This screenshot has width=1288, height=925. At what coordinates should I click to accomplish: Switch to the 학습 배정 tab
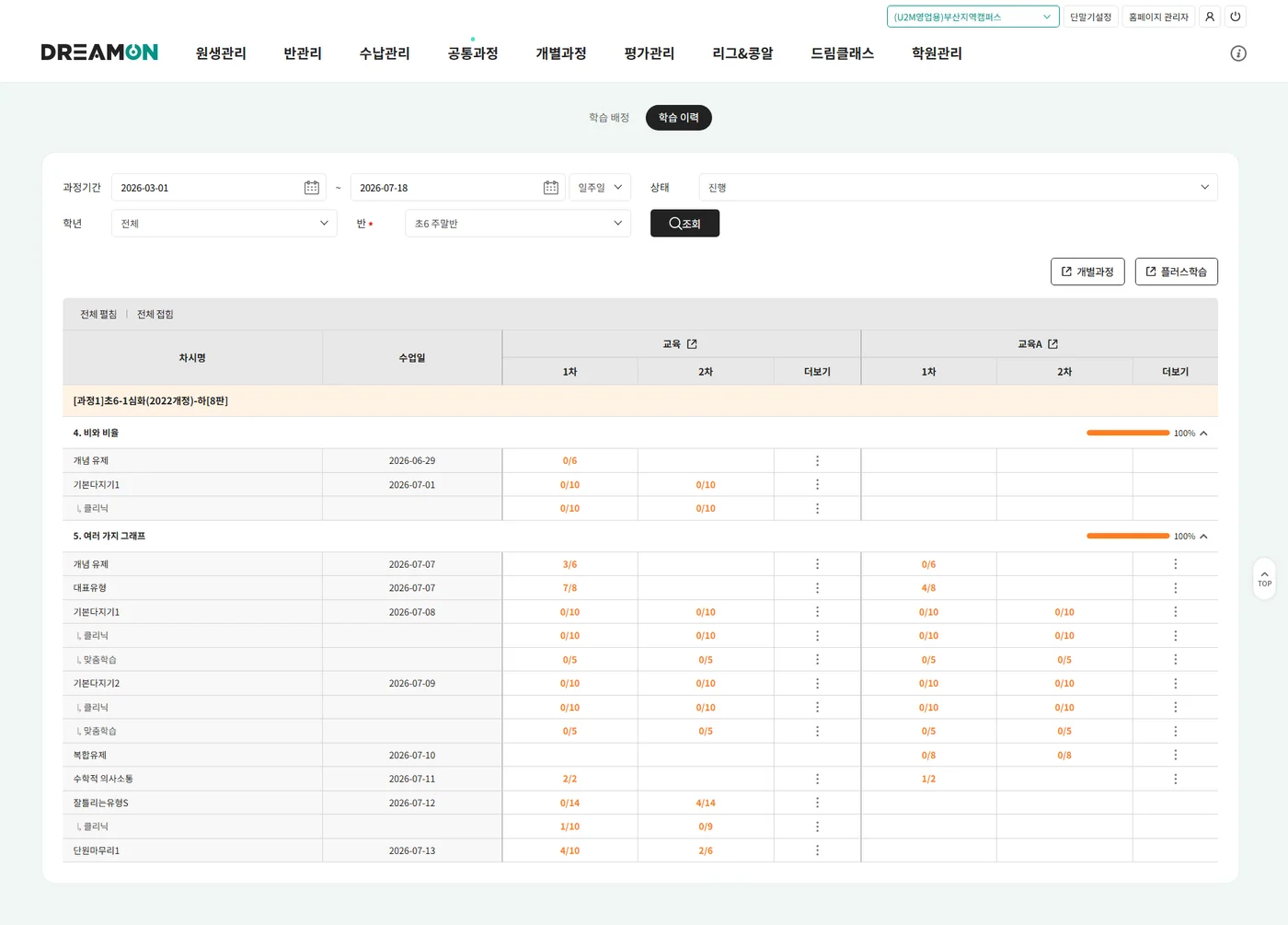tap(609, 118)
